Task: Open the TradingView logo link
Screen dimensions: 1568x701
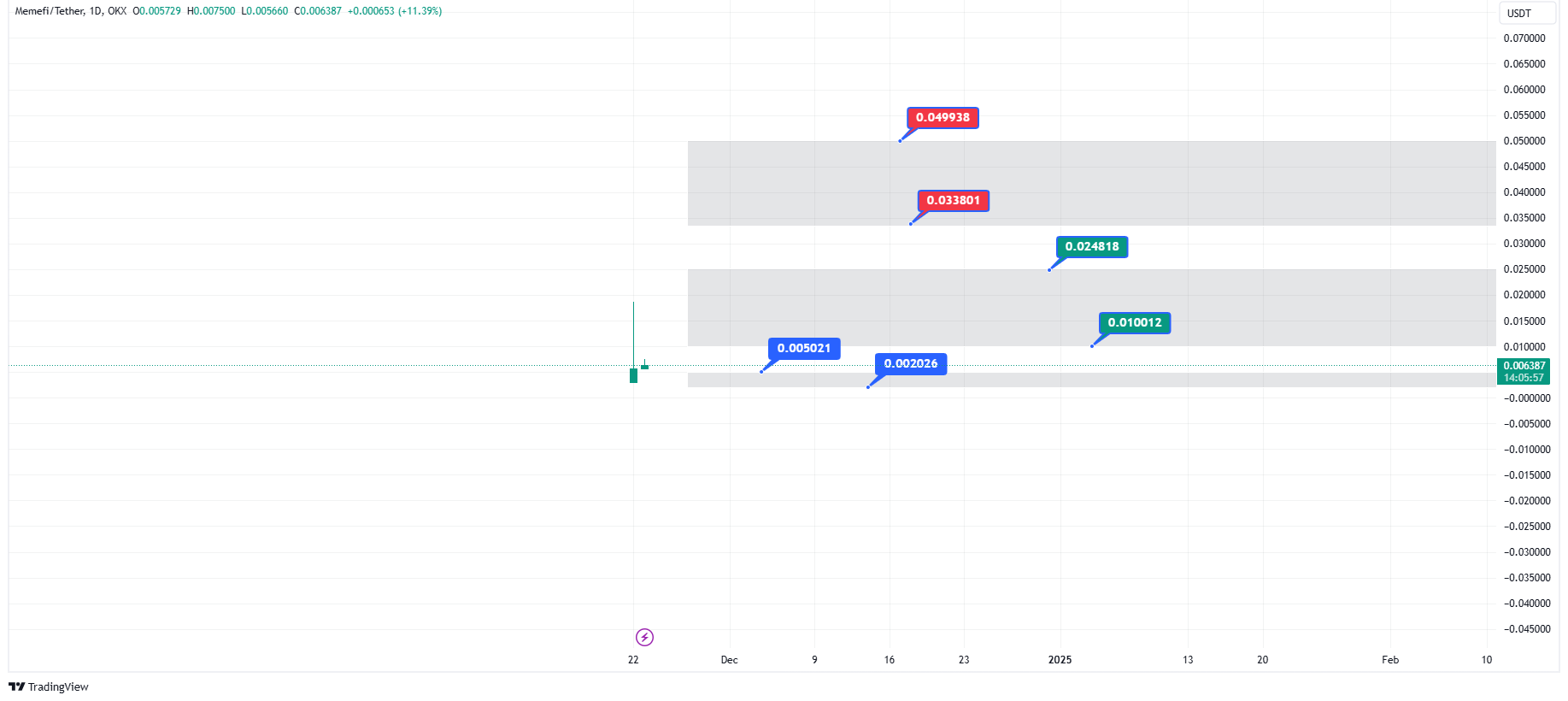Action: click(49, 686)
